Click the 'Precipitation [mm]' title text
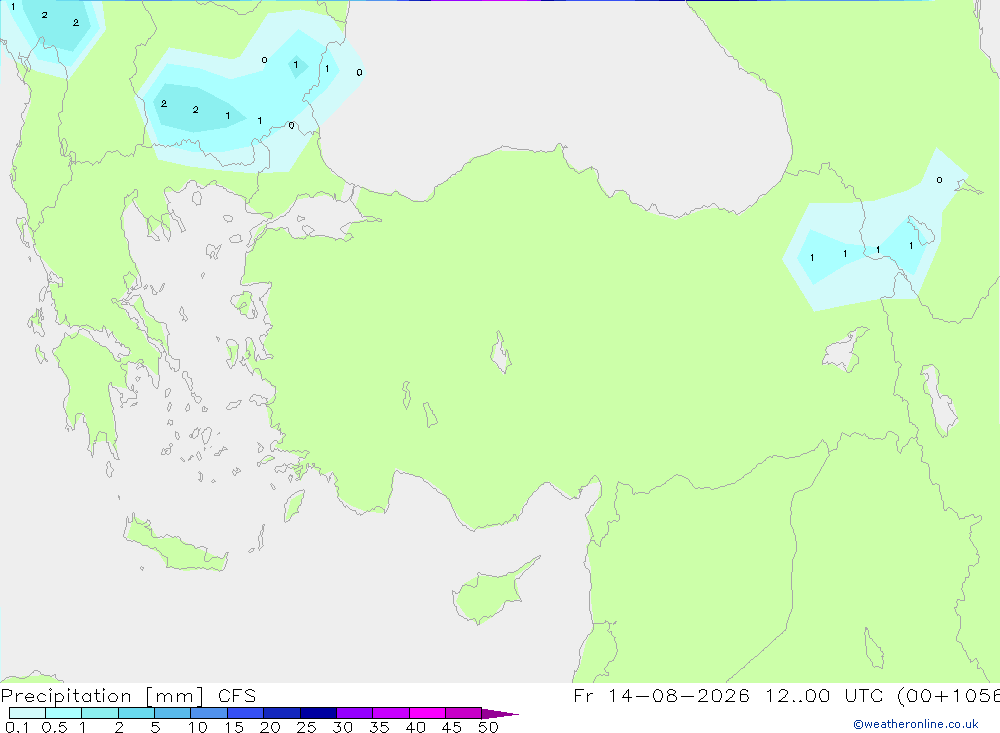1000x733 pixels. (x=103, y=696)
